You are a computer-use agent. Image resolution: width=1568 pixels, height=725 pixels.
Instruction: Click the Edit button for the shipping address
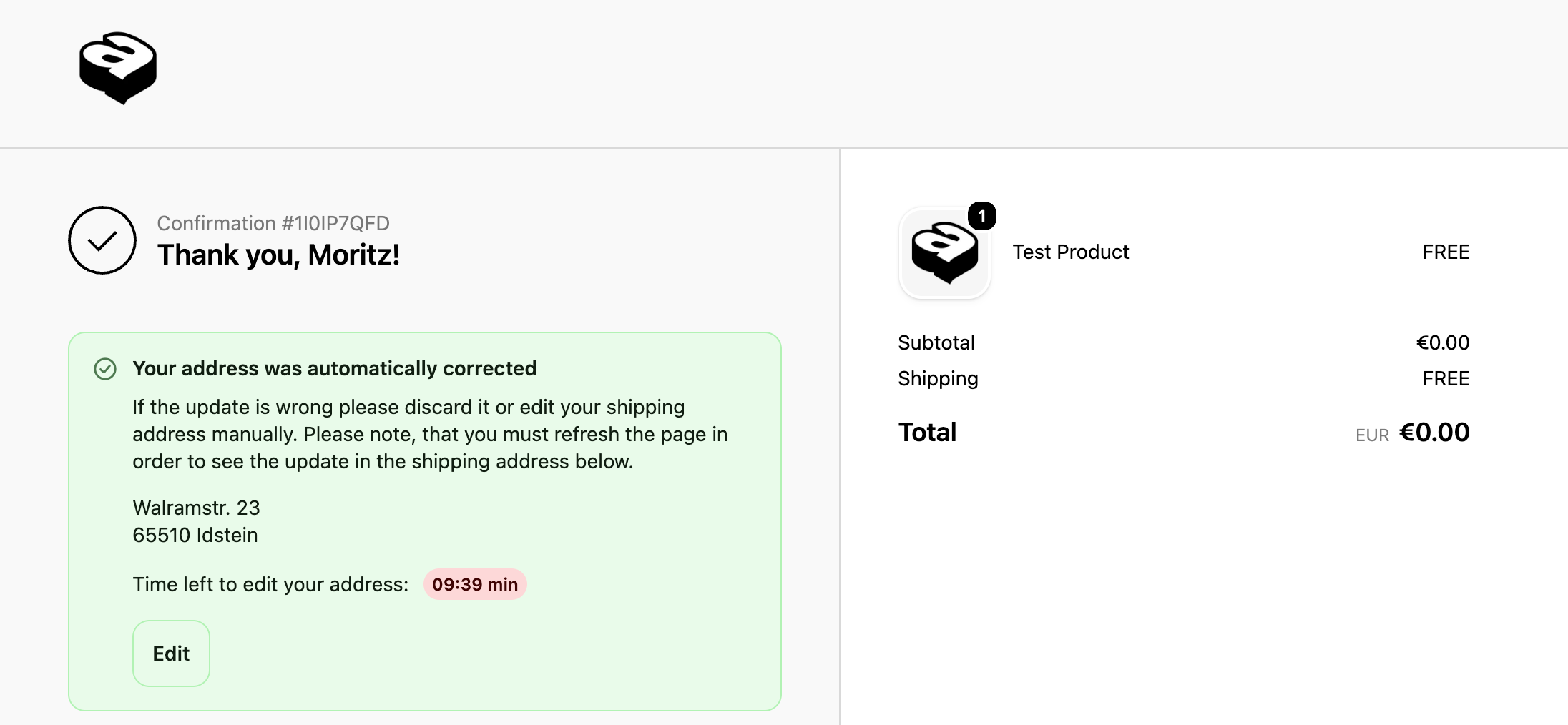(171, 654)
